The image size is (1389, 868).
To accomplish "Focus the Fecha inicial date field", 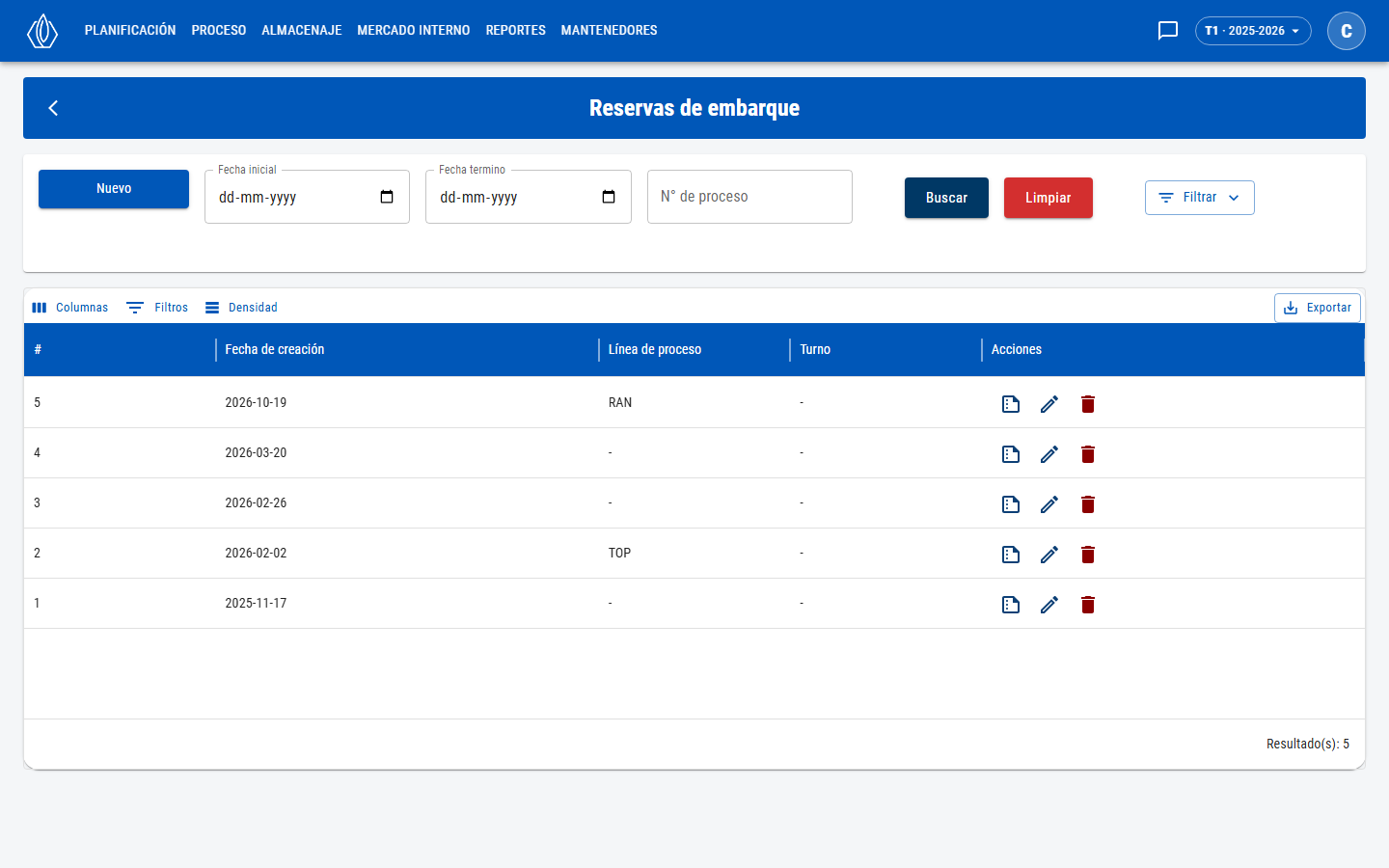I will (307, 197).
